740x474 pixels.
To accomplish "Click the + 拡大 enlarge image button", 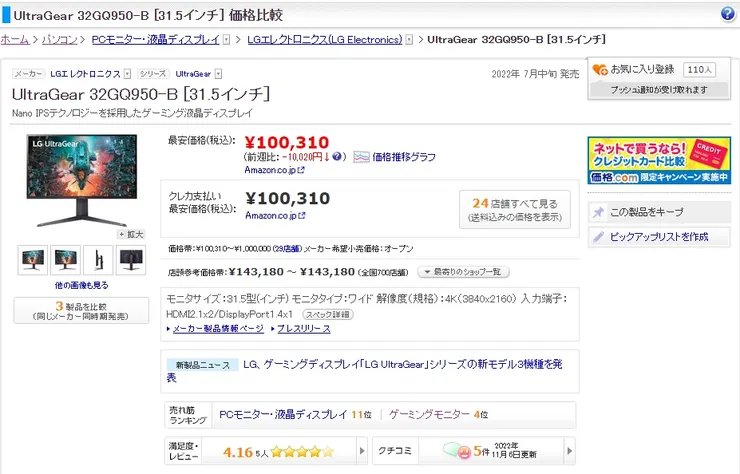I will tap(131, 234).
